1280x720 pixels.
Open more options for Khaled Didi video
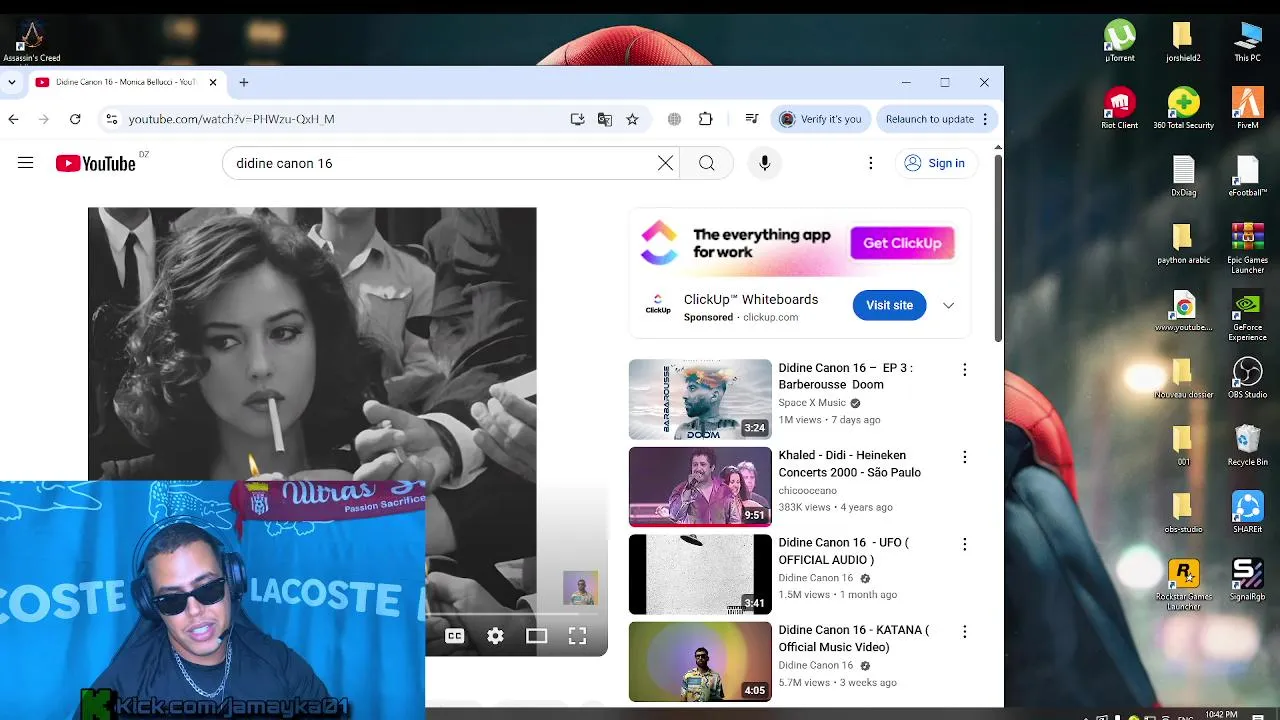click(964, 457)
